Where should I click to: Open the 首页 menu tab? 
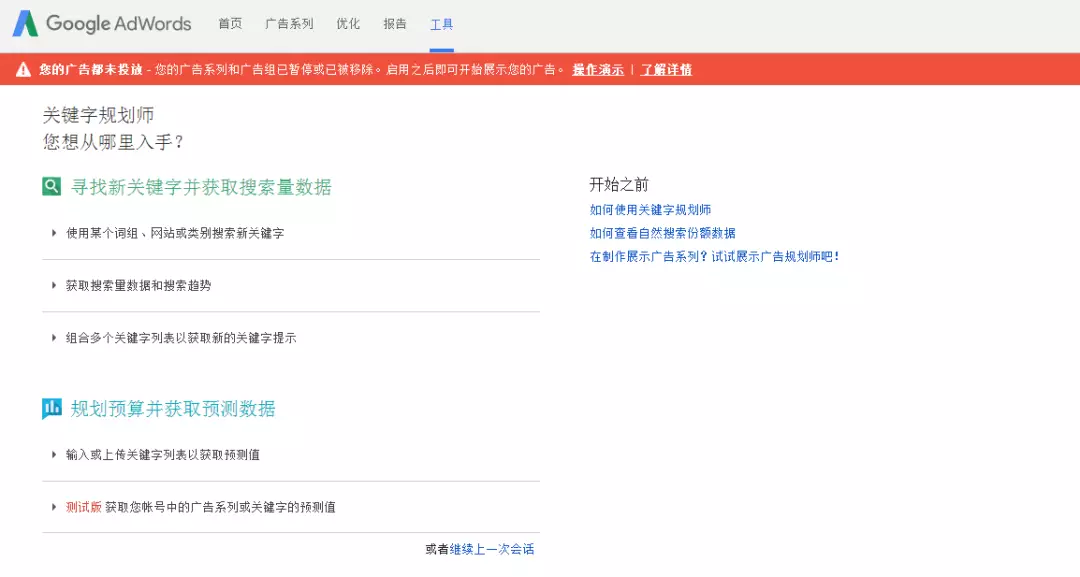(x=230, y=24)
